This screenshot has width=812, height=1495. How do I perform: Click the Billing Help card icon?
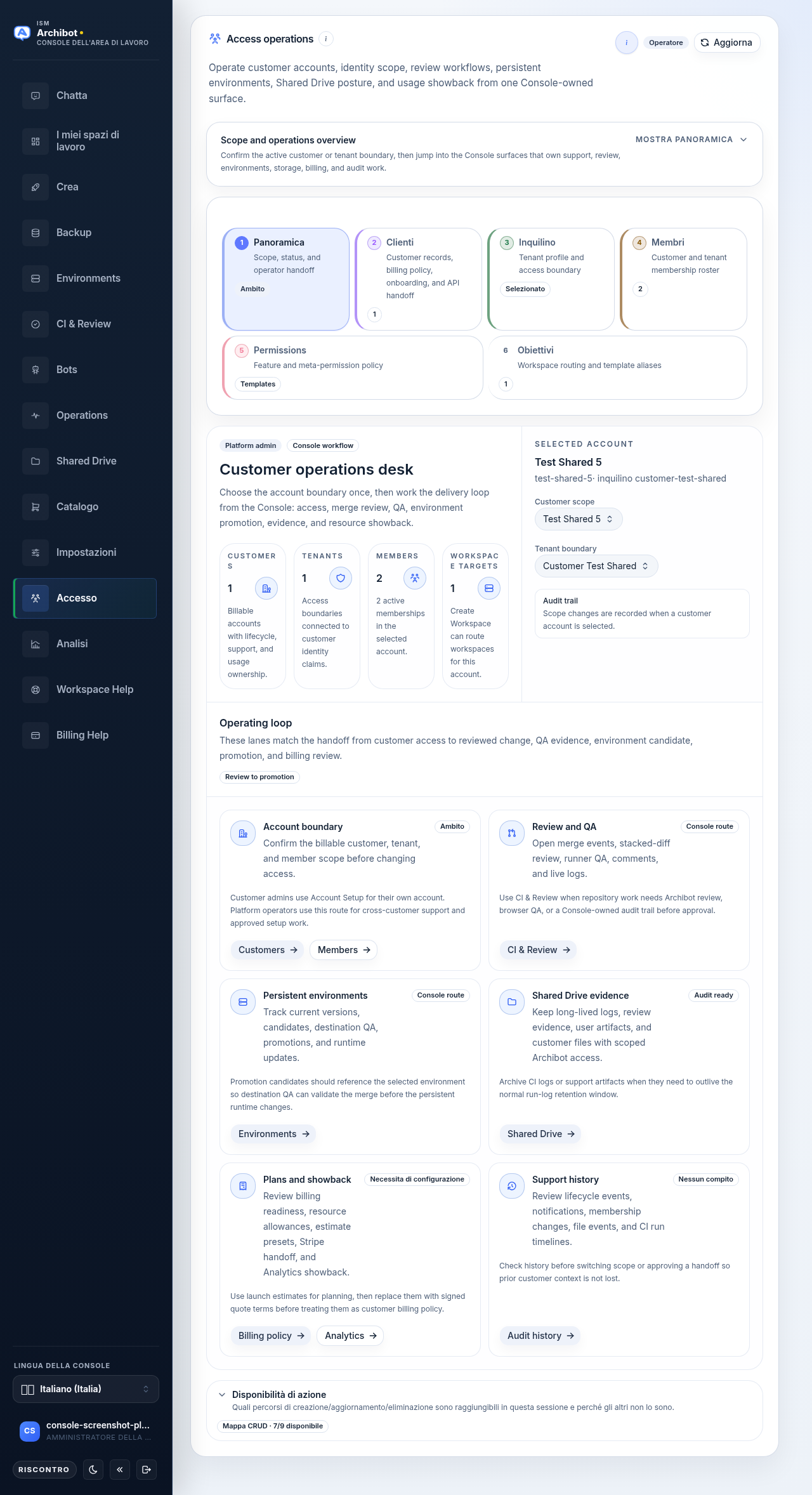pos(36,735)
